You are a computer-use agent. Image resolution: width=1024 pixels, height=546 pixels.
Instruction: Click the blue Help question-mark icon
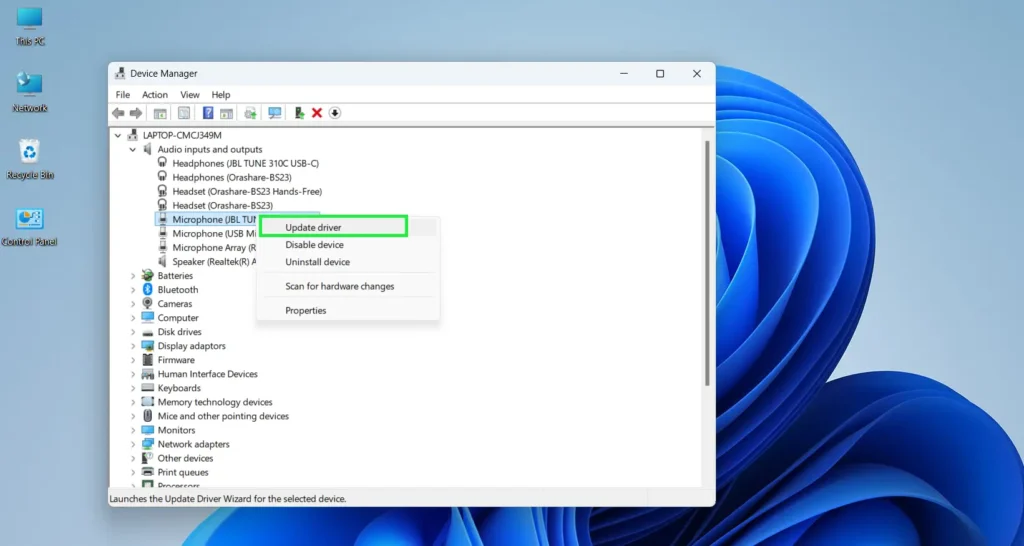pyautogui.click(x=208, y=113)
